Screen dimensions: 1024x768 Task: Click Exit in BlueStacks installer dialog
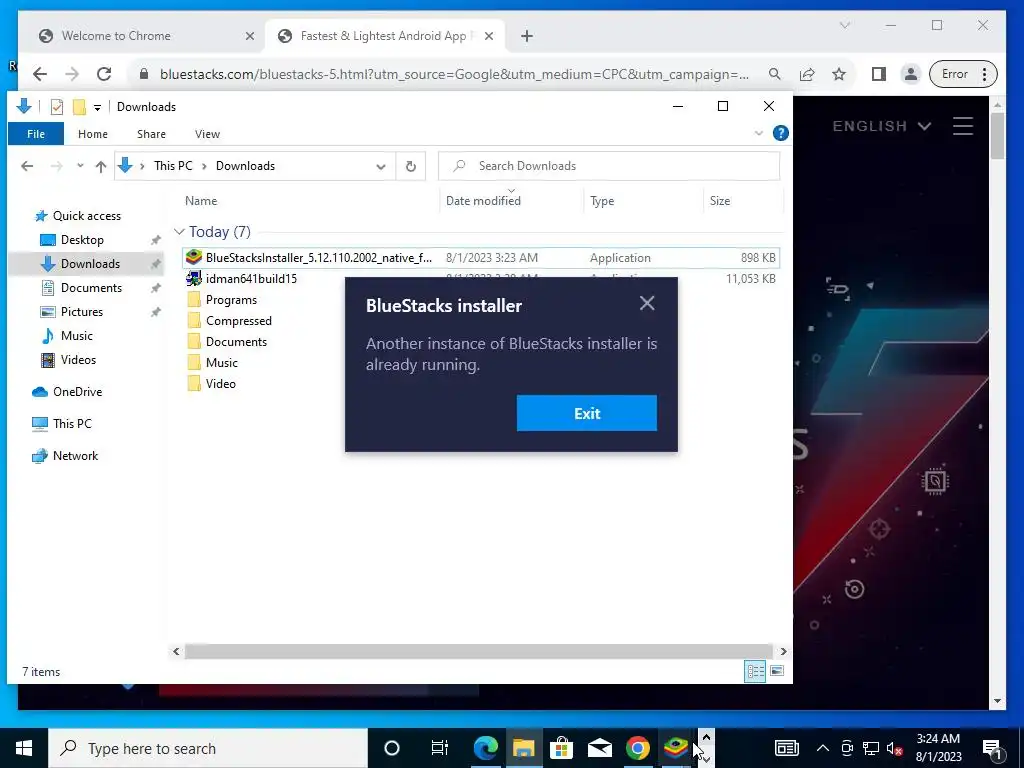point(586,413)
